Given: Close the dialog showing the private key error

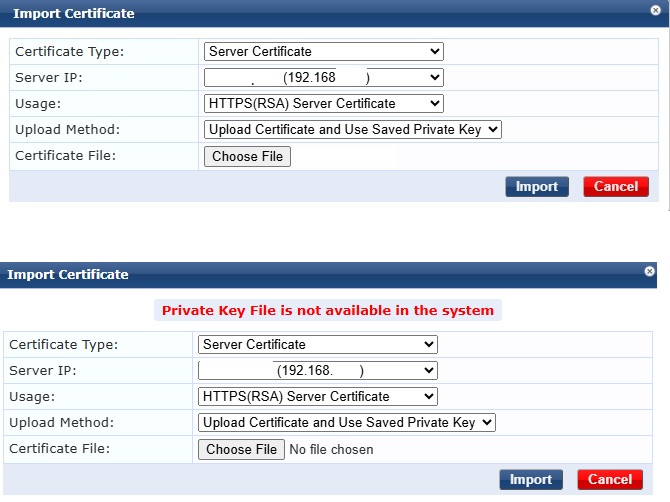Looking at the screenshot, I should point(650,271).
